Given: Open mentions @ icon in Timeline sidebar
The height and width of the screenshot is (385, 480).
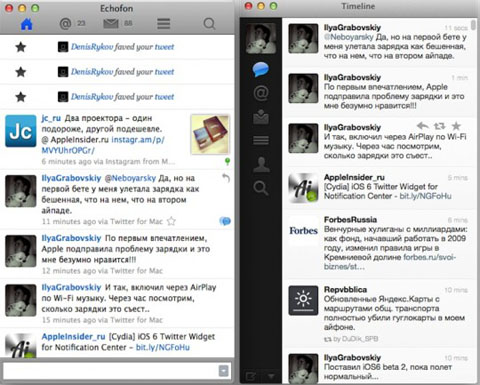Looking at the screenshot, I should pos(261,93).
